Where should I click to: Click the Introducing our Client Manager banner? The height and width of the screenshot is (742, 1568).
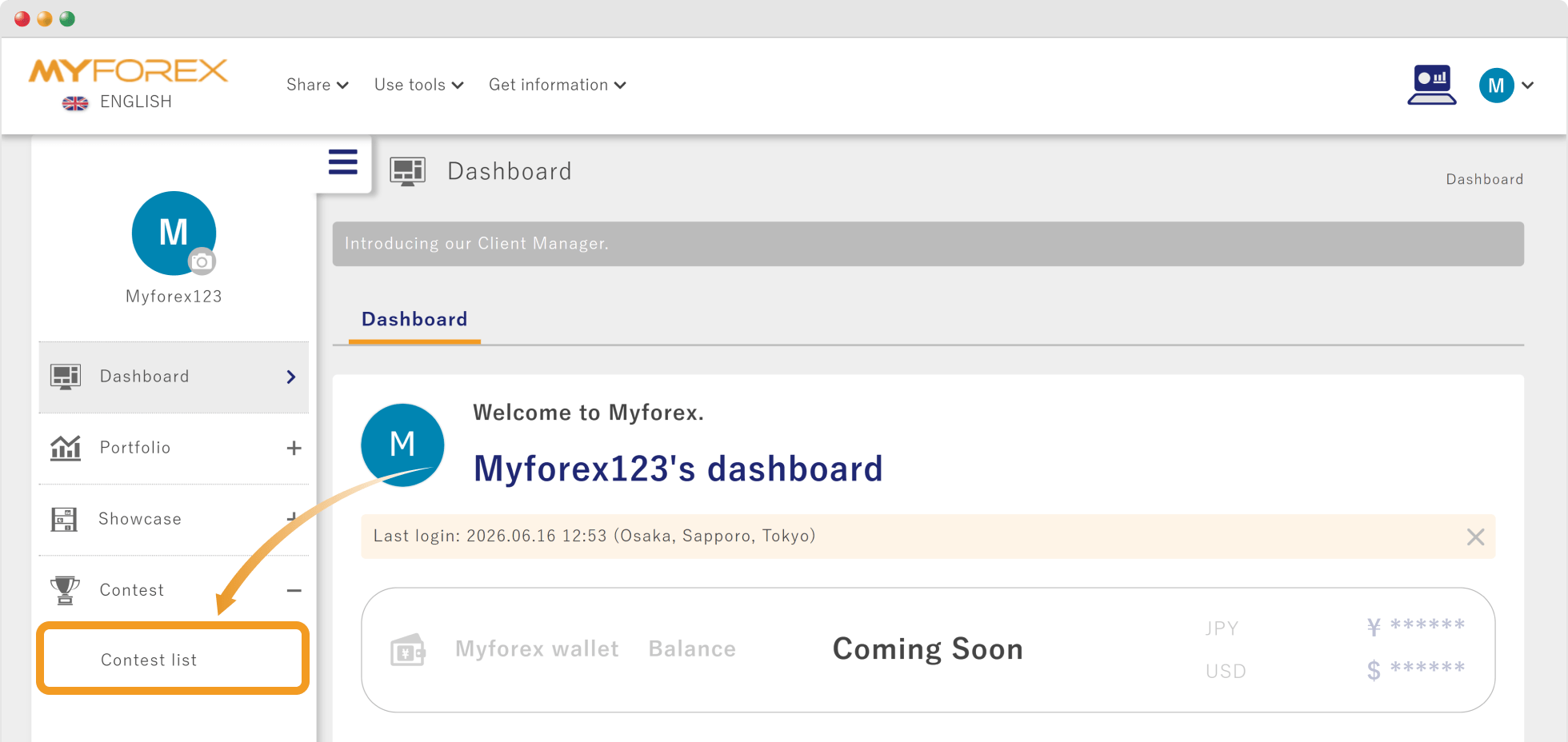click(x=928, y=244)
